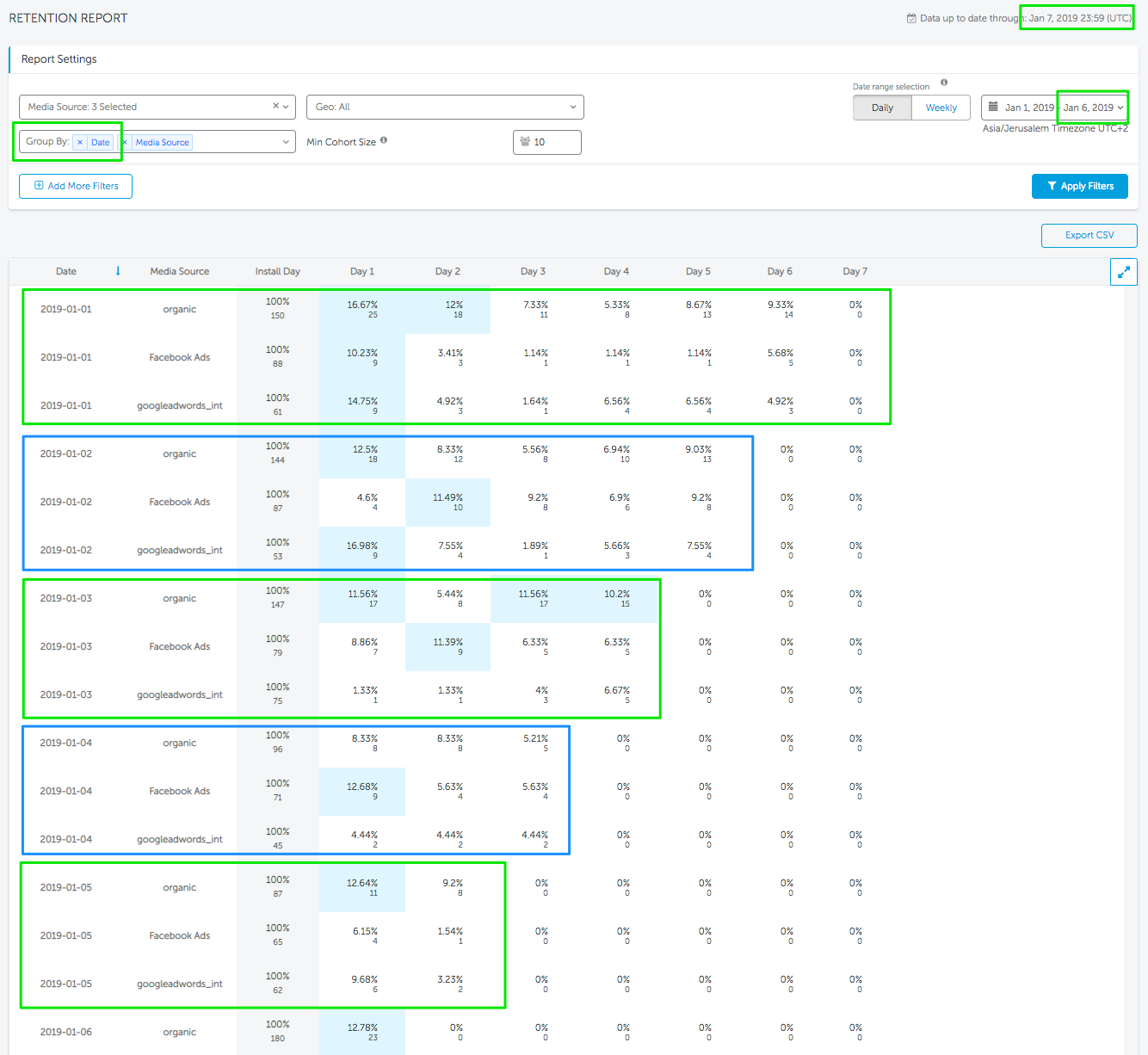The width and height of the screenshot is (1148, 1055).
Task: Open the Group By dropdown arrow
Action: 287,142
